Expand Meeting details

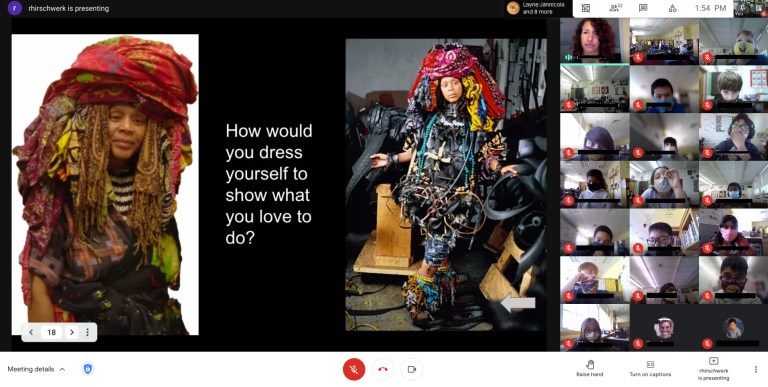36,369
